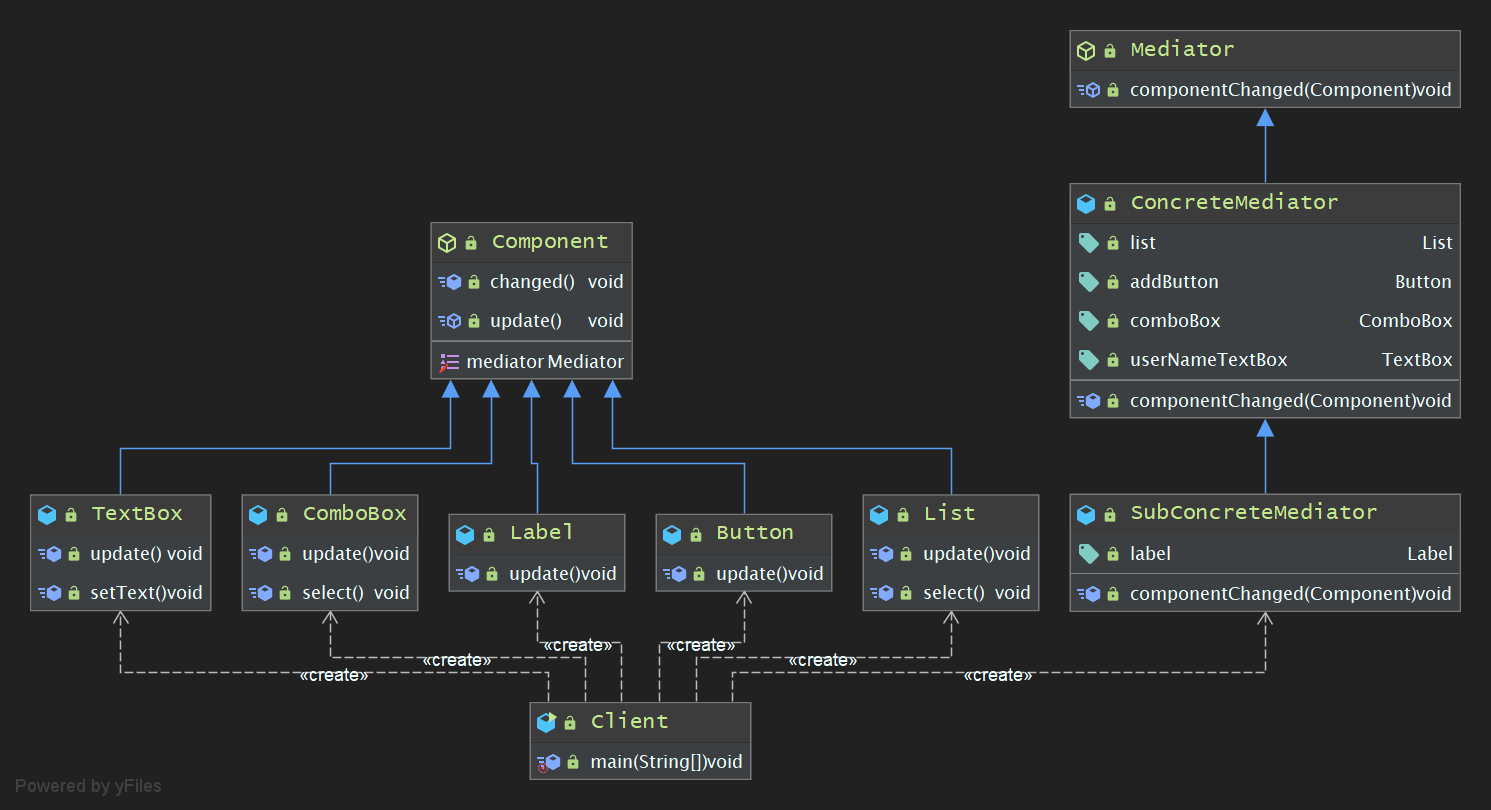The image size is (1491, 810).
Task: Click the ComboBox class icon
Action: (258, 514)
